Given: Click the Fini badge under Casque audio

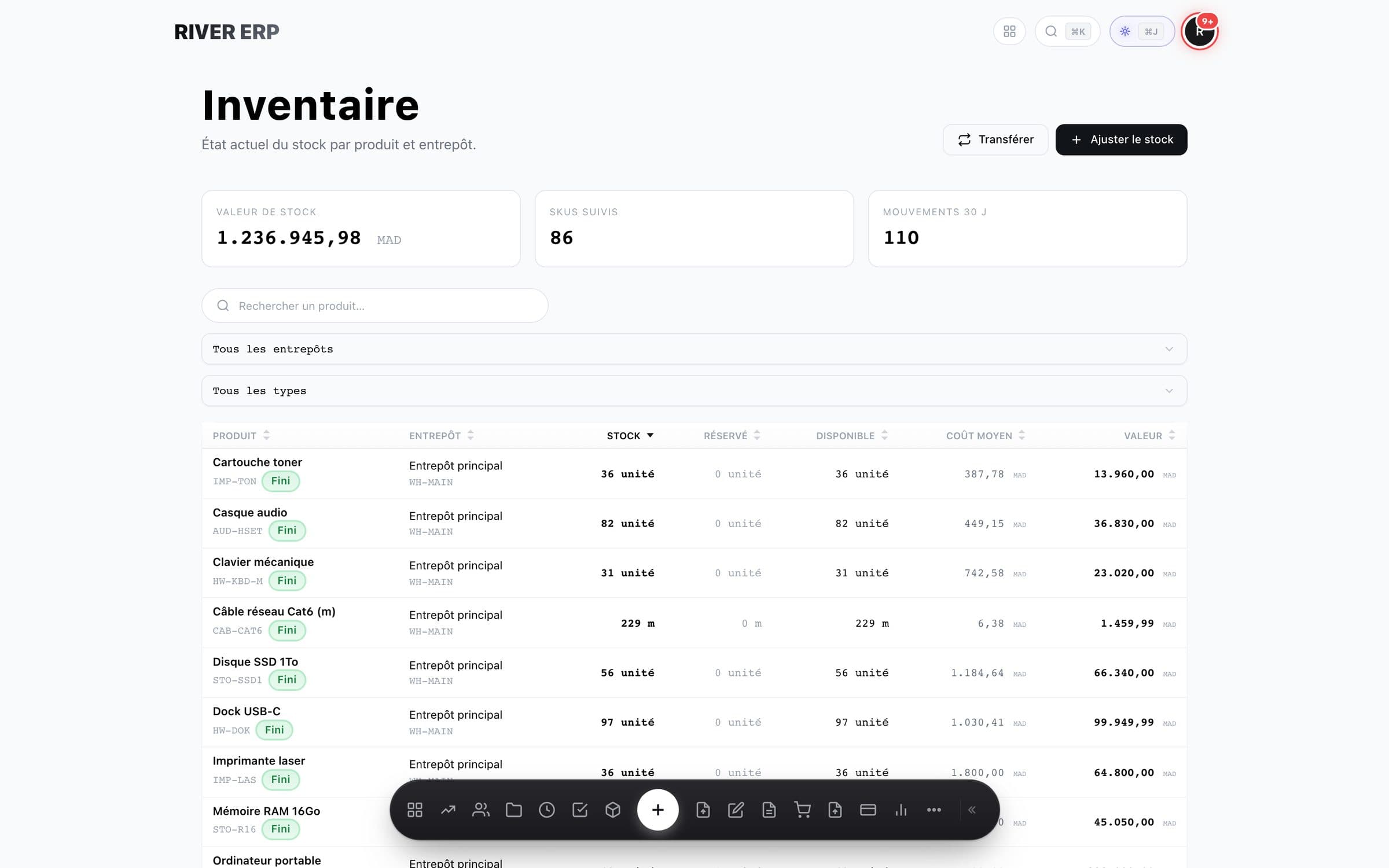Looking at the screenshot, I should pyautogui.click(x=286, y=530).
